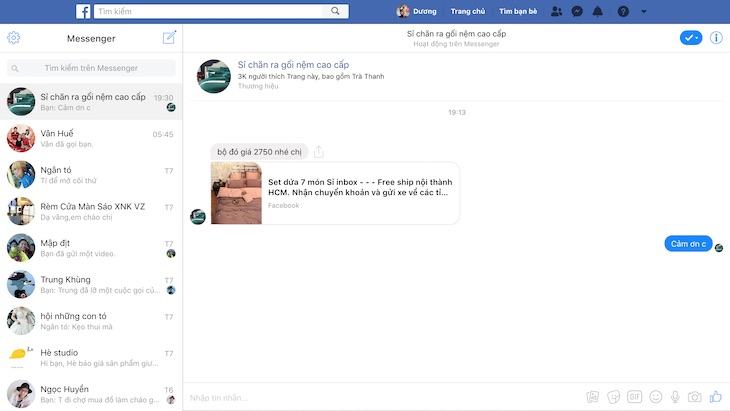Open the GIF picker
The height and width of the screenshot is (411, 730).
(635, 397)
